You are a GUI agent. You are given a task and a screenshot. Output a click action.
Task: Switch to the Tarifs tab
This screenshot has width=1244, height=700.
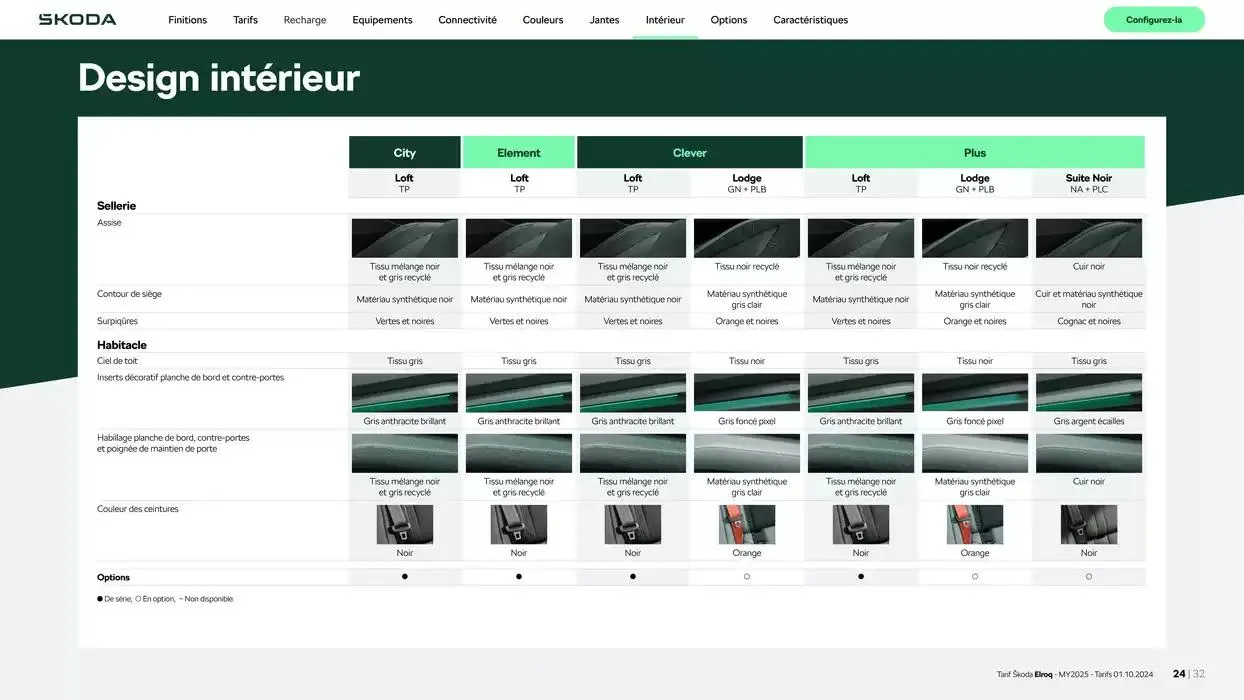[245, 20]
